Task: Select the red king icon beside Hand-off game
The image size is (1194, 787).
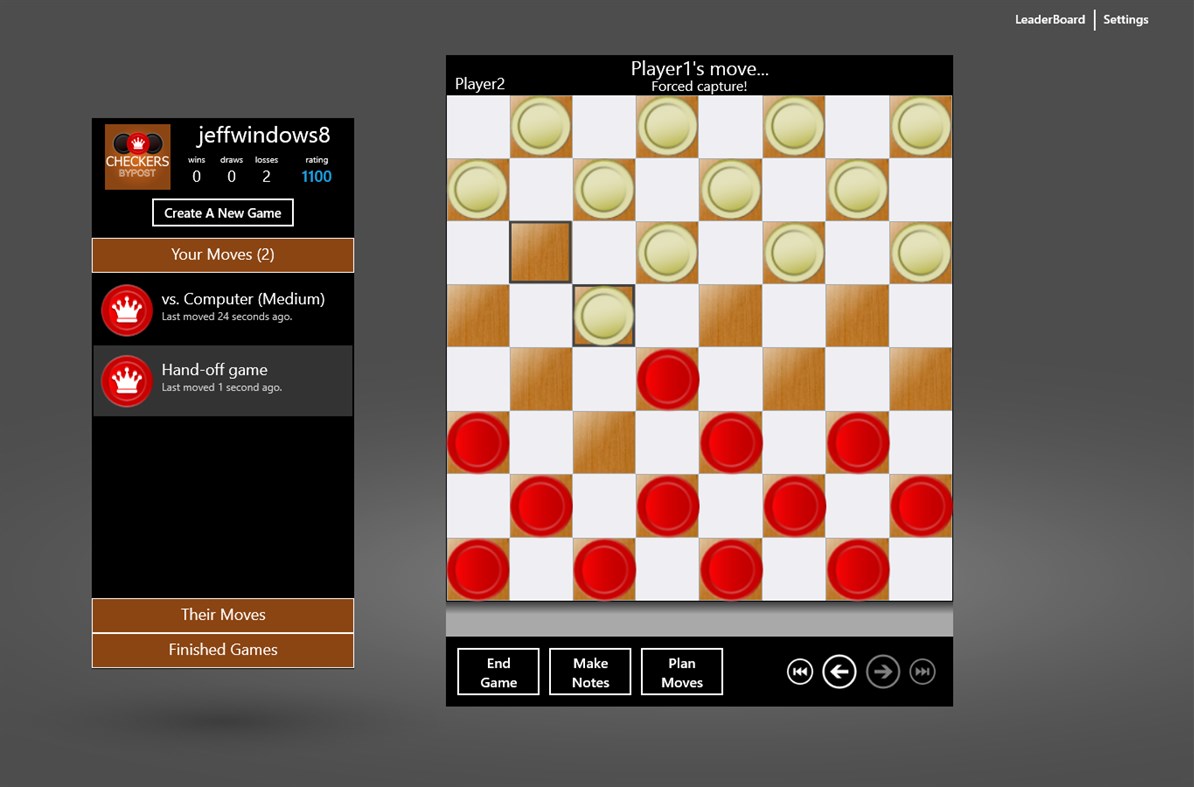Action: pyautogui.click(x=126, y=381)
